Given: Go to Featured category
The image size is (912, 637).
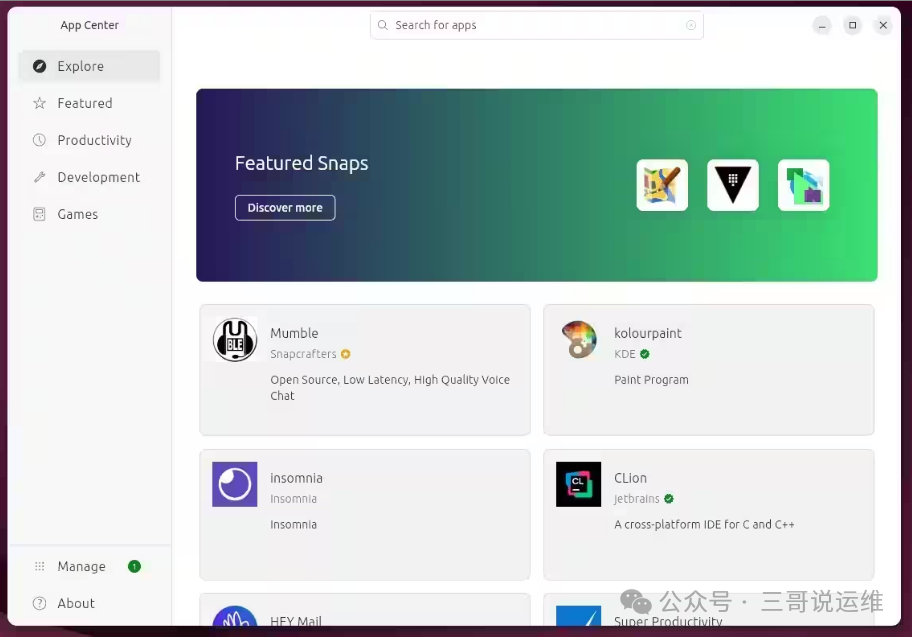Looking at the screenshot, I should pyautogui.click(x=89, y=104).
